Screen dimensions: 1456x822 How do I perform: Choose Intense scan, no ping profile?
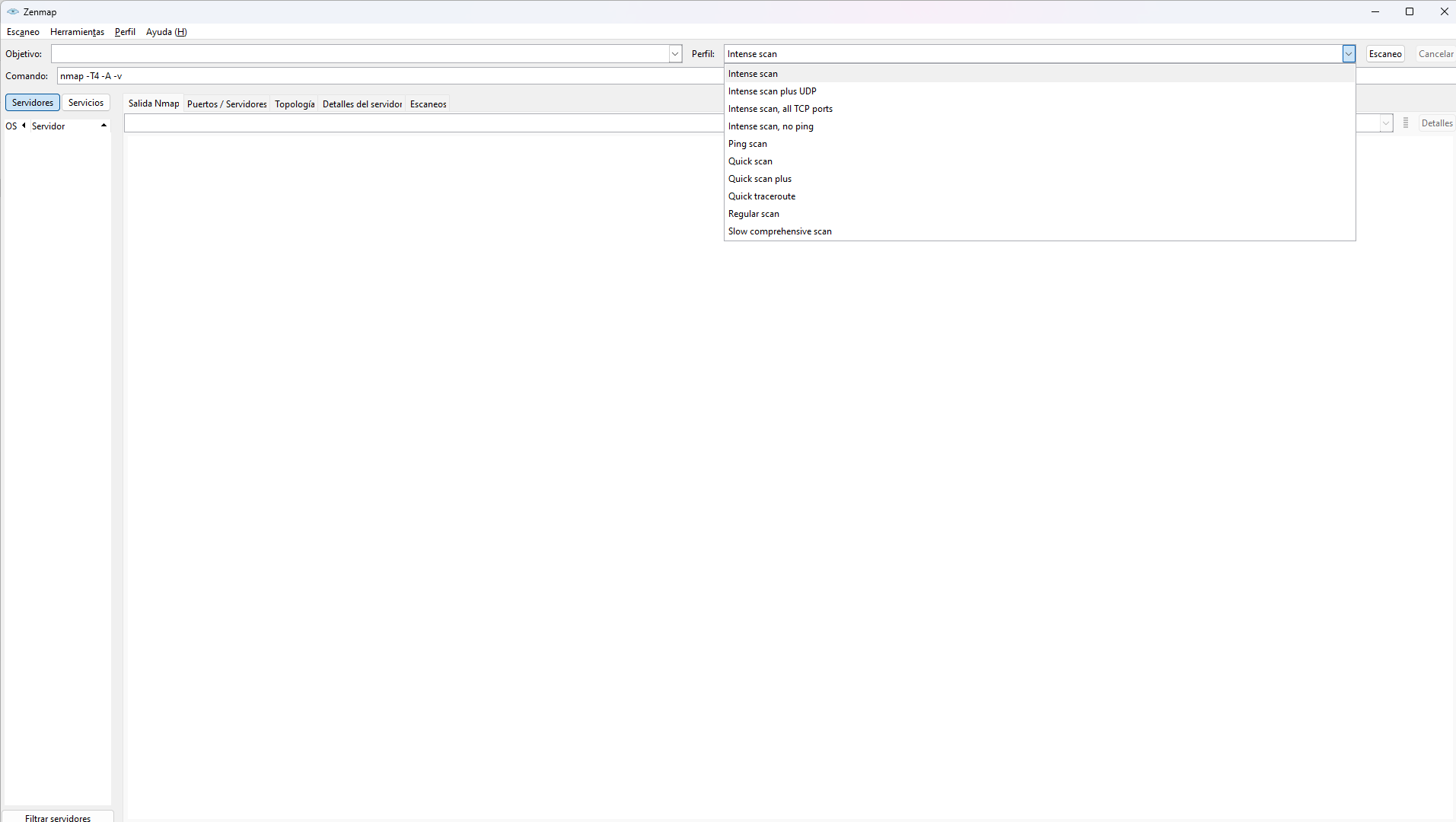(x=1040, y=126)
